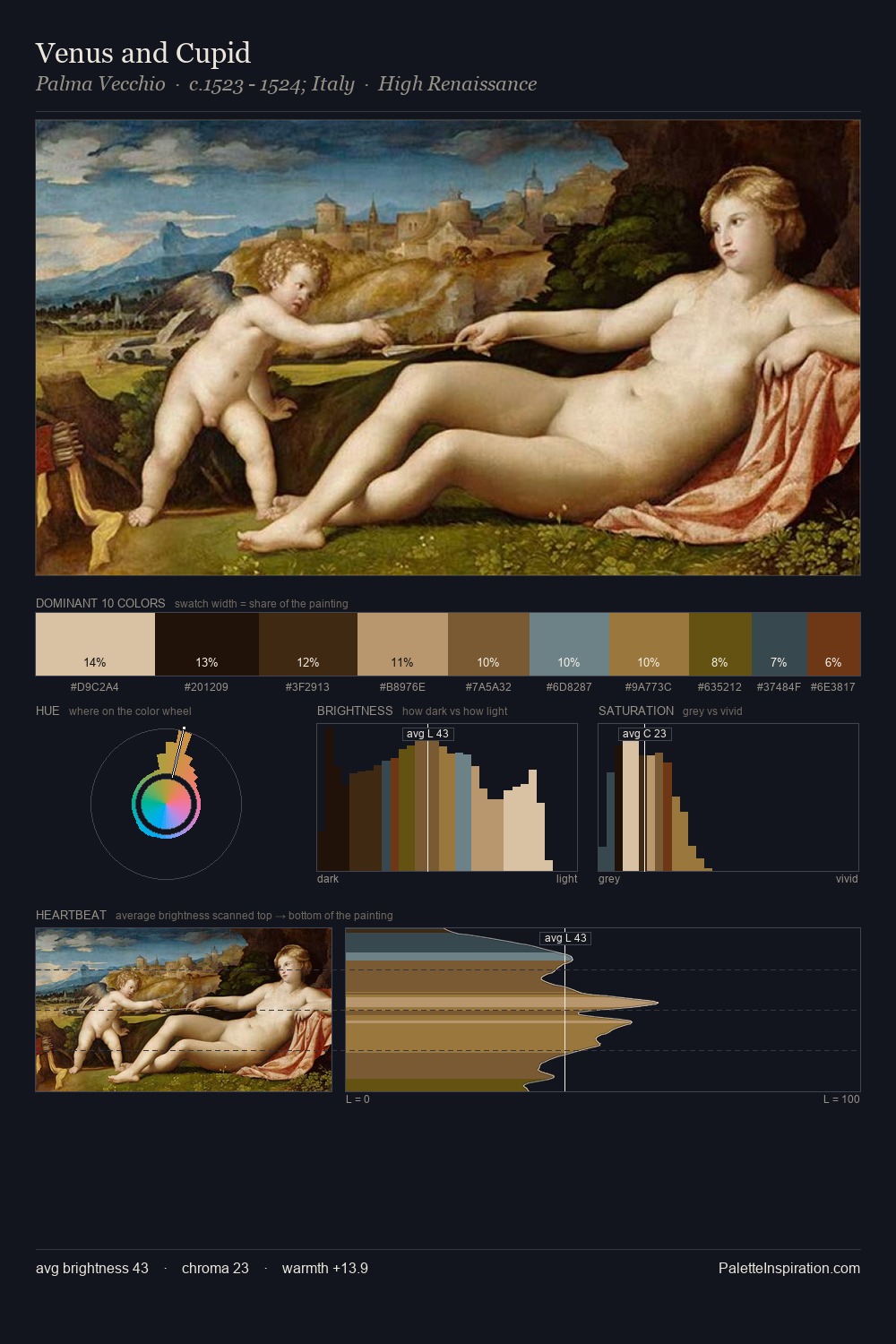Click the 'HEARTBEAT' section heading

71,915
